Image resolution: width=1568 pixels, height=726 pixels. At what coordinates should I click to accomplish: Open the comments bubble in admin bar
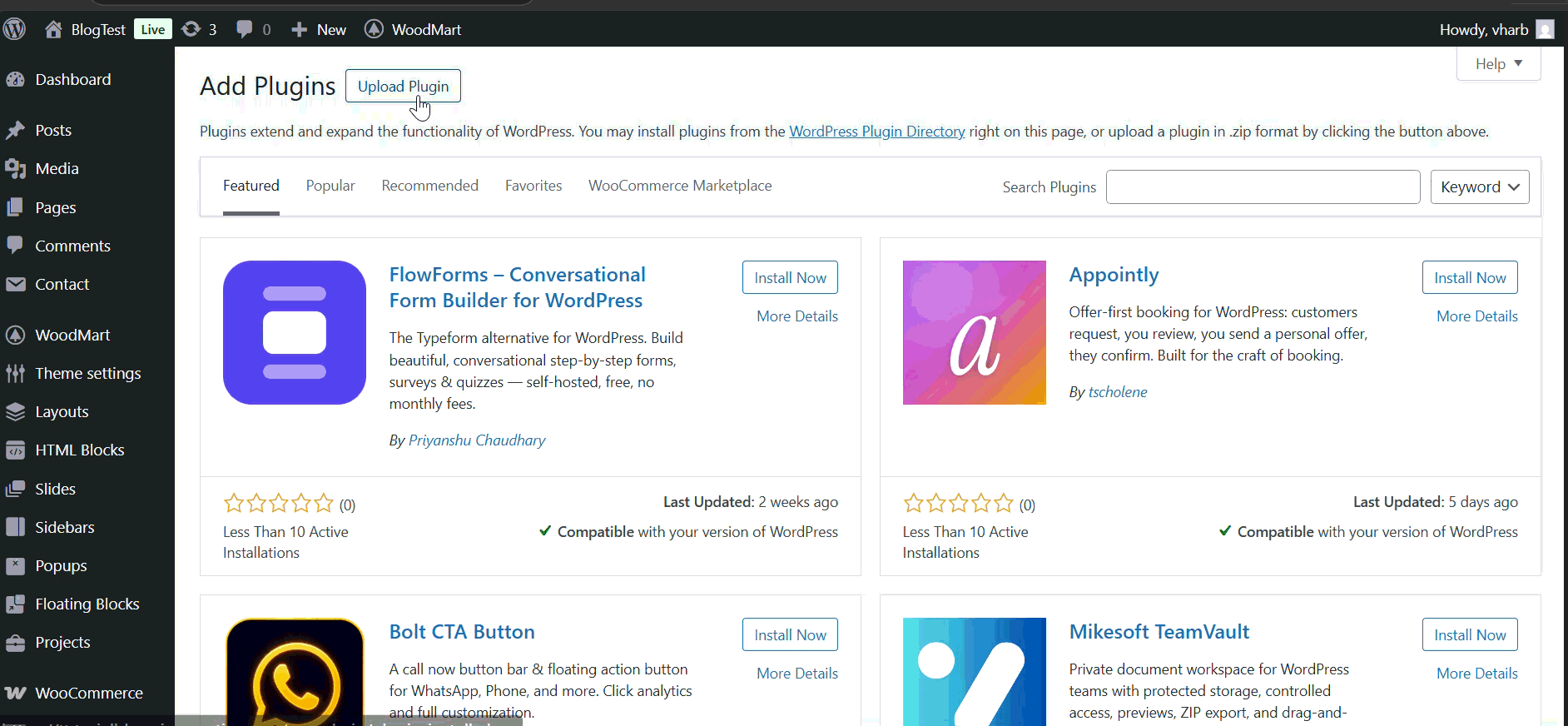[245, 29]
